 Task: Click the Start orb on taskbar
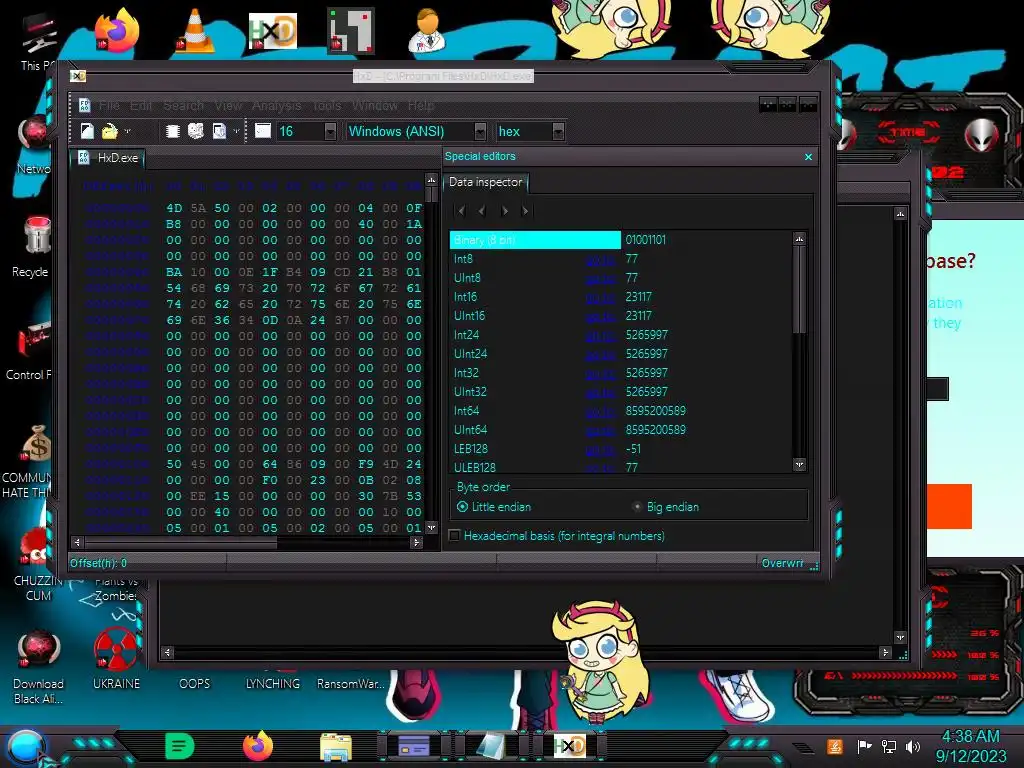tap(26, 747)
